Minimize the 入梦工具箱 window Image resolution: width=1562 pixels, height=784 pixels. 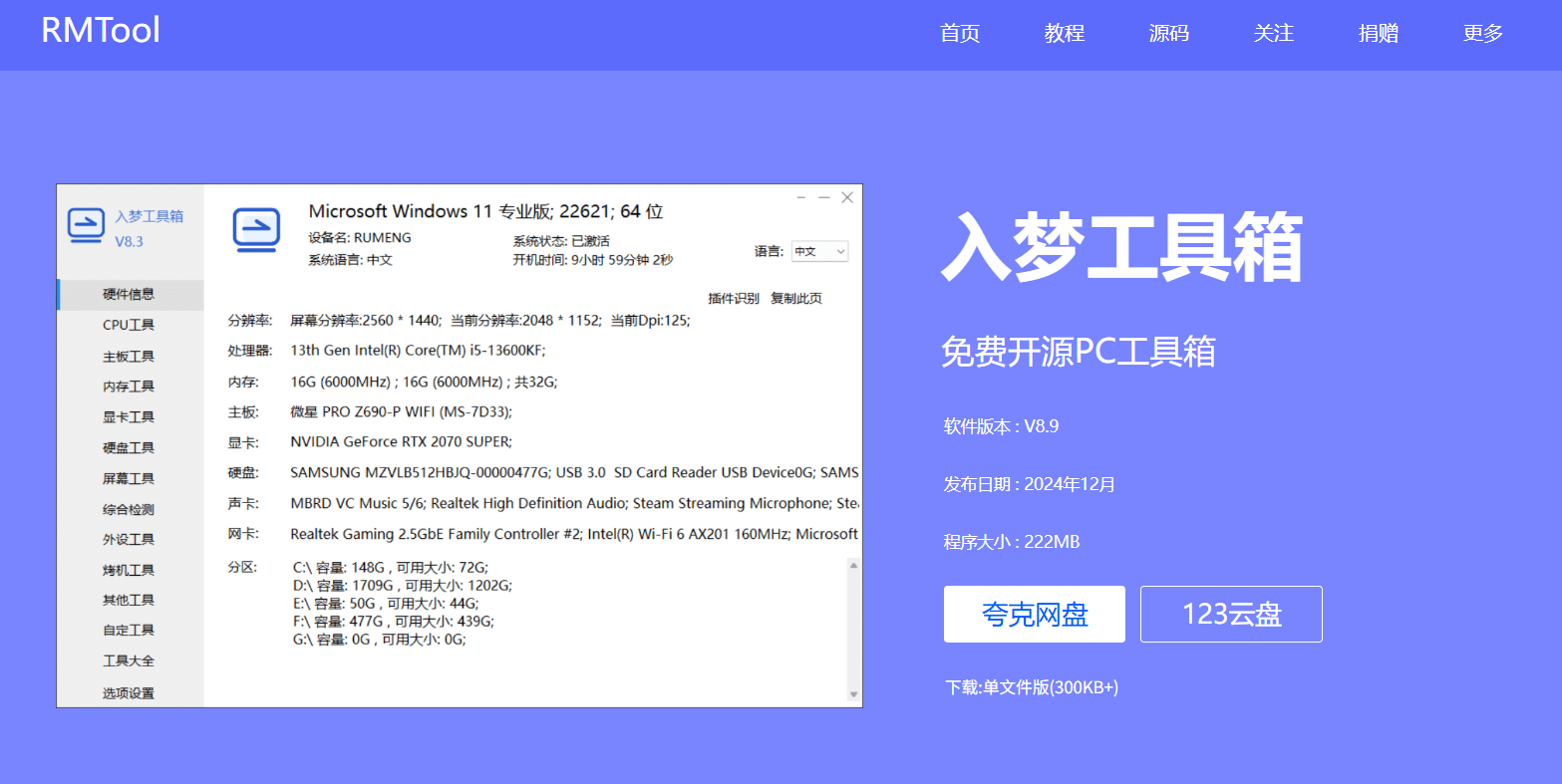[824, 197]
